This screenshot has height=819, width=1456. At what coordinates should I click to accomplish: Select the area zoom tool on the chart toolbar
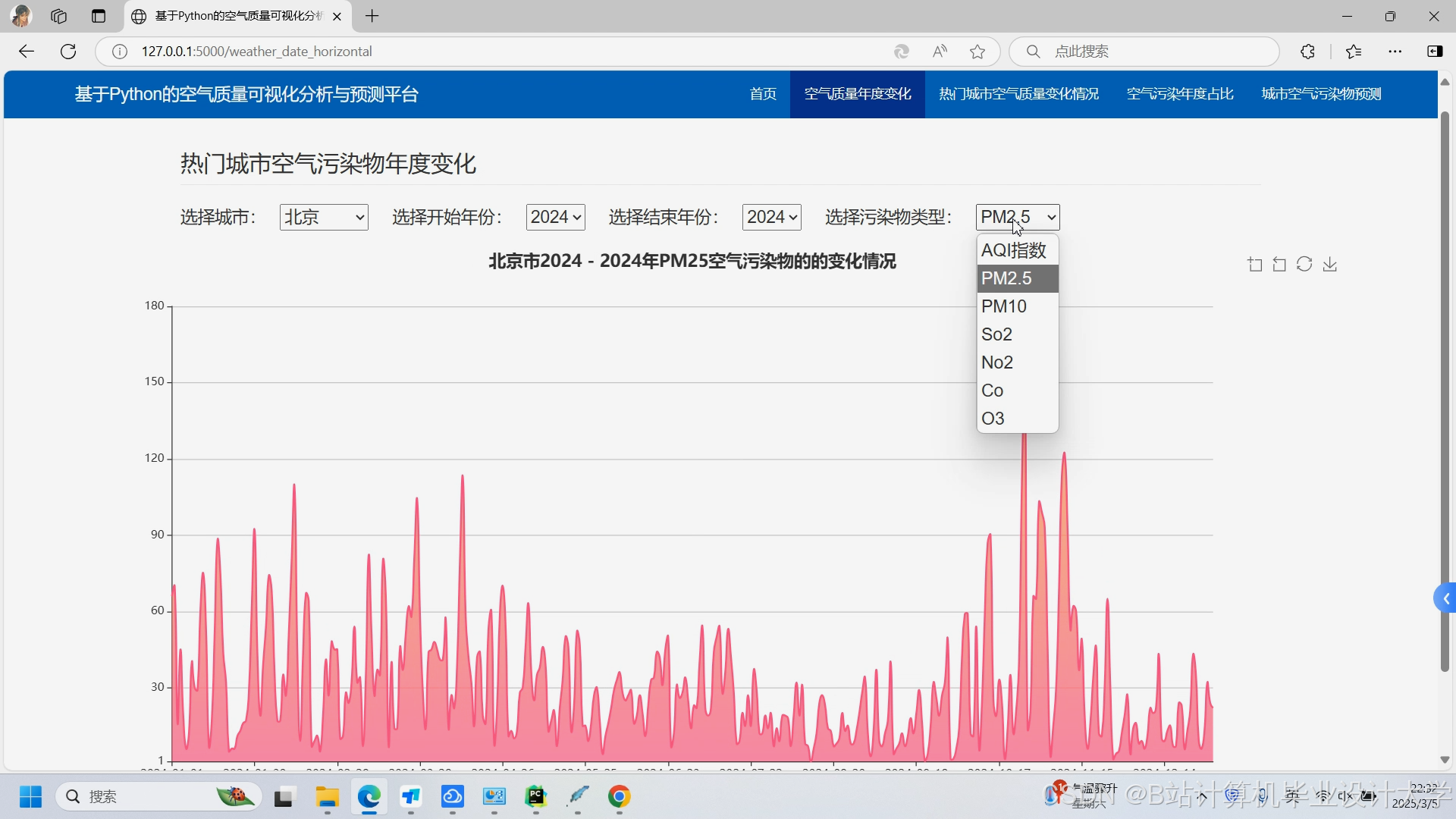[x=1254, y=264]
